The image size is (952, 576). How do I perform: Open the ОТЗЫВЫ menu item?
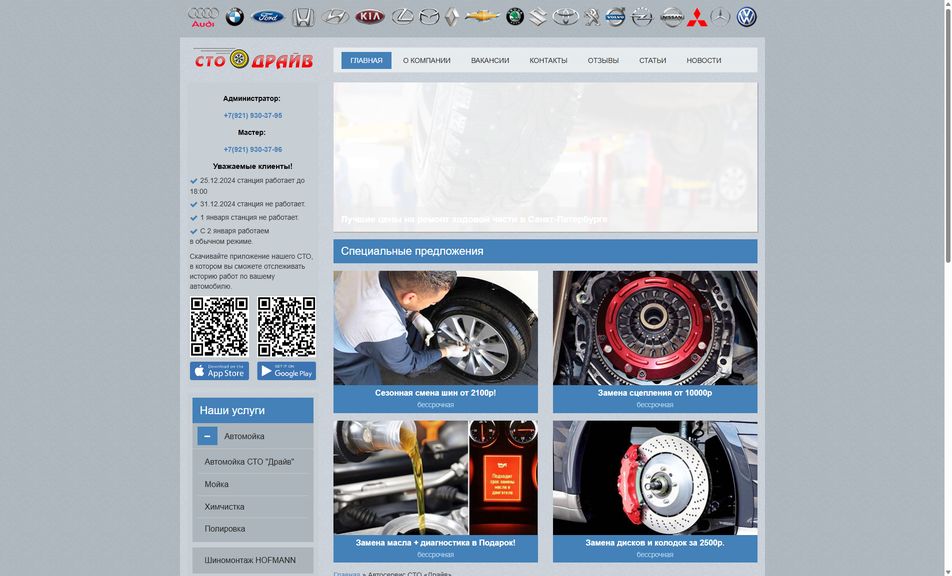(x=603, y=60)
